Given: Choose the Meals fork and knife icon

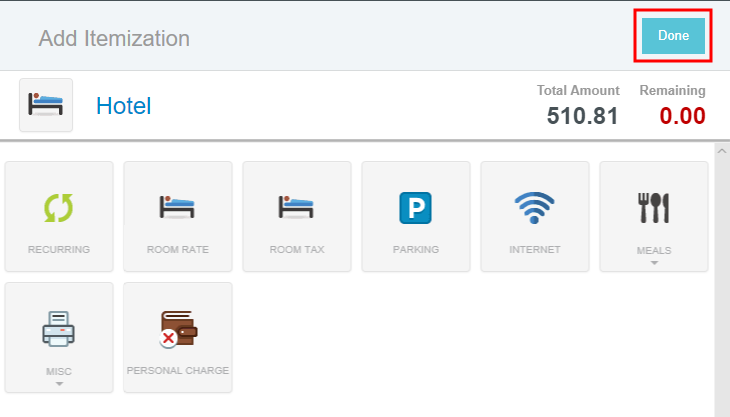Looking at the screenshot, I should 653,208.
